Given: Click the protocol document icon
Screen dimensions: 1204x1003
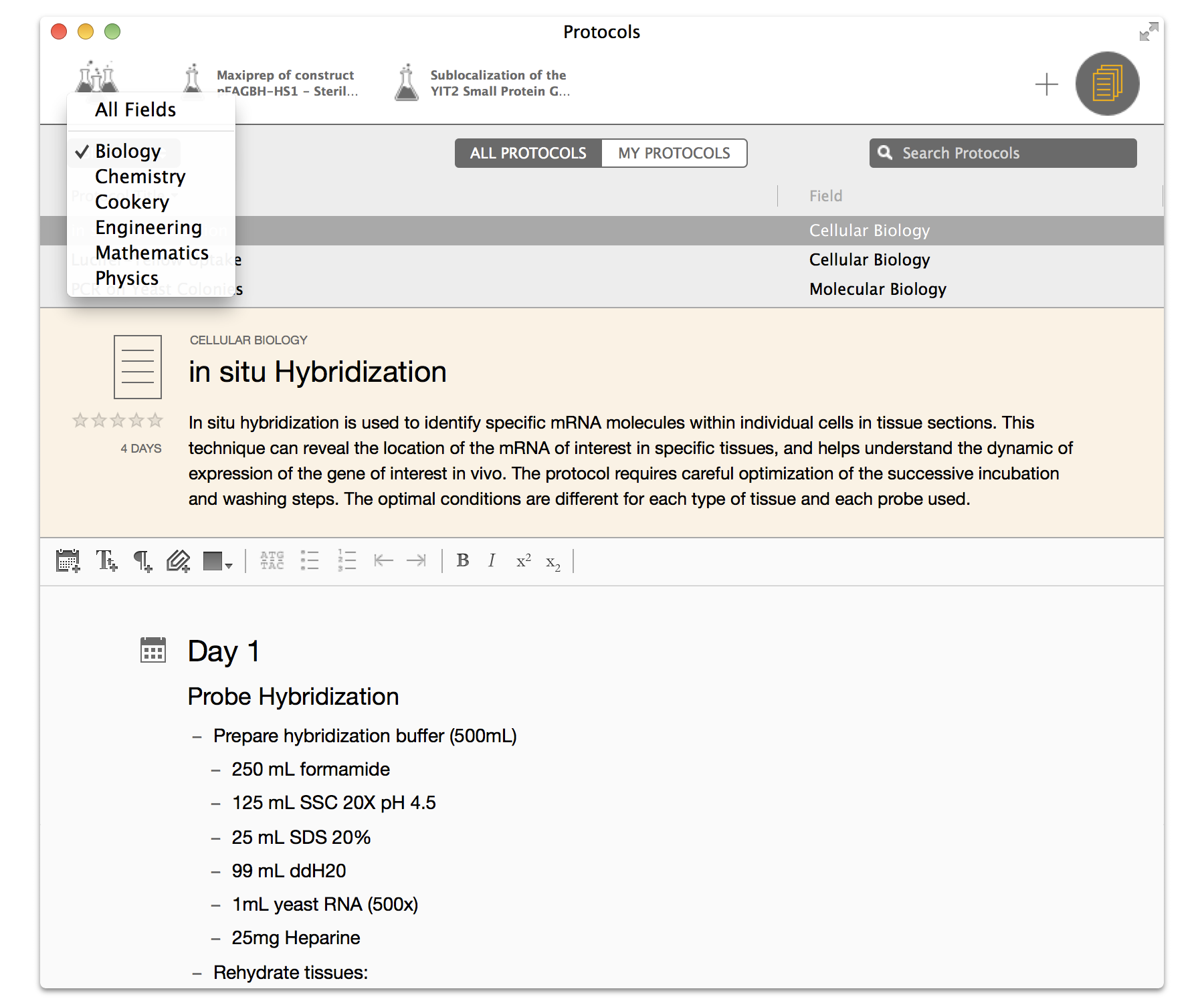Looking at the screenshot, I should [138, 367].
